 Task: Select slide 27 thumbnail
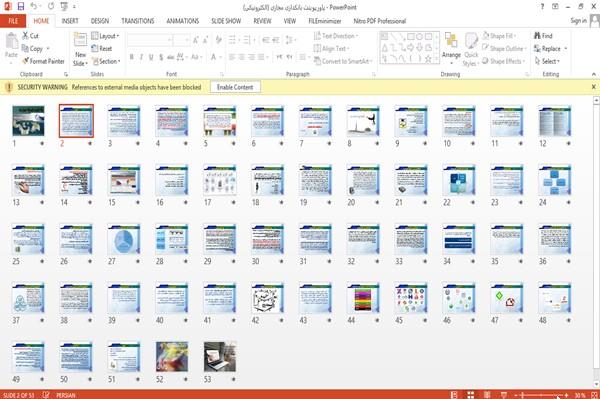tap(124, 240)
